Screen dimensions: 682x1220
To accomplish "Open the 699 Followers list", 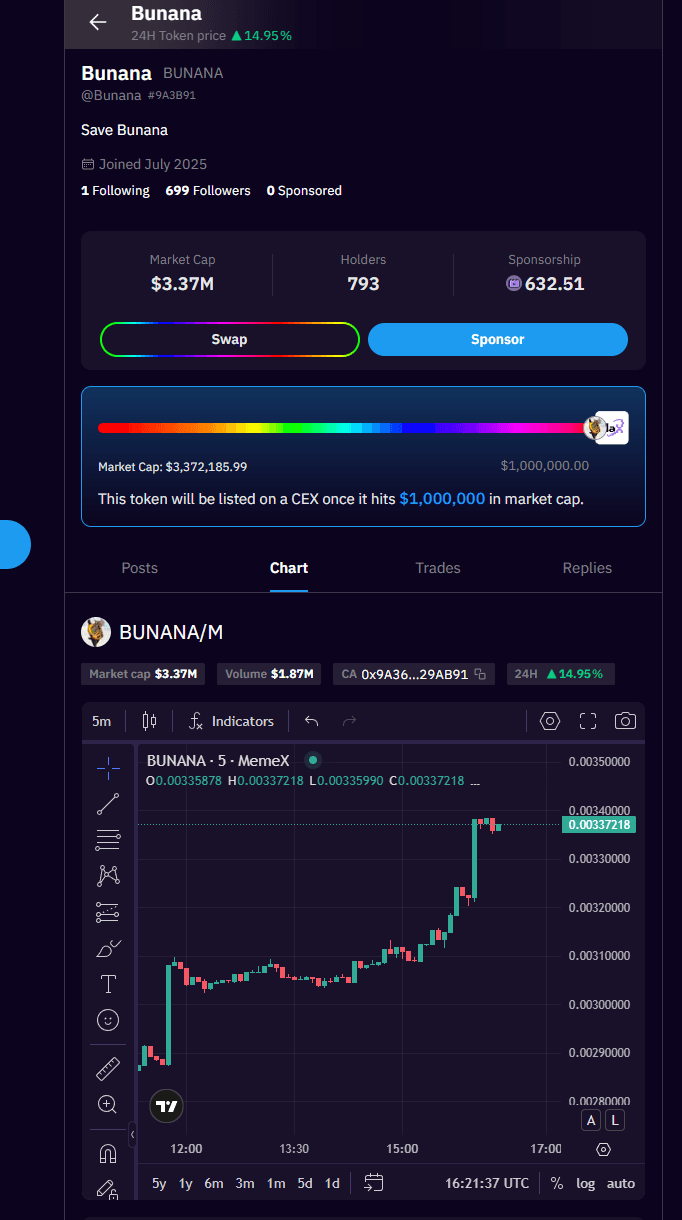I will tap(208, 190).
